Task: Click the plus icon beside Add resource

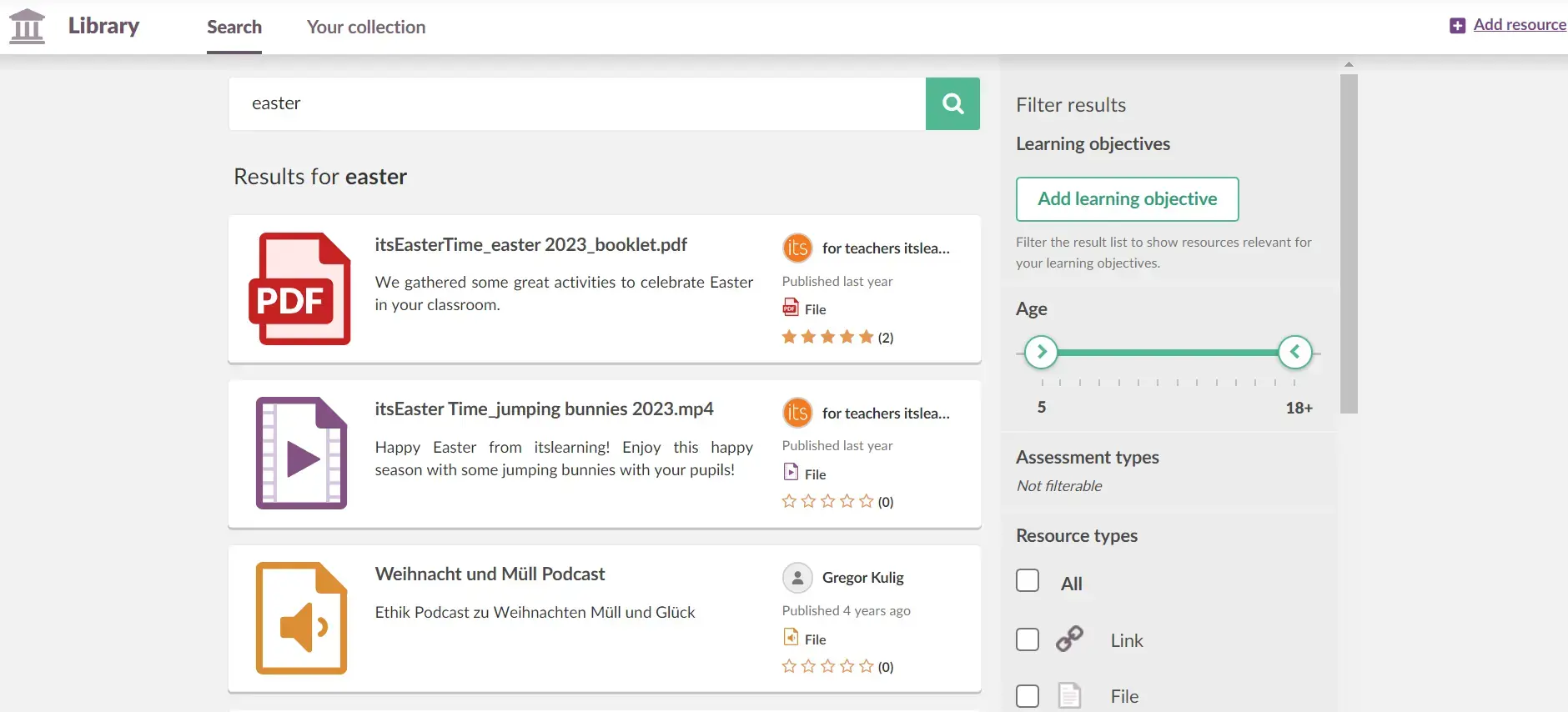Action: tap(1457, 26)
